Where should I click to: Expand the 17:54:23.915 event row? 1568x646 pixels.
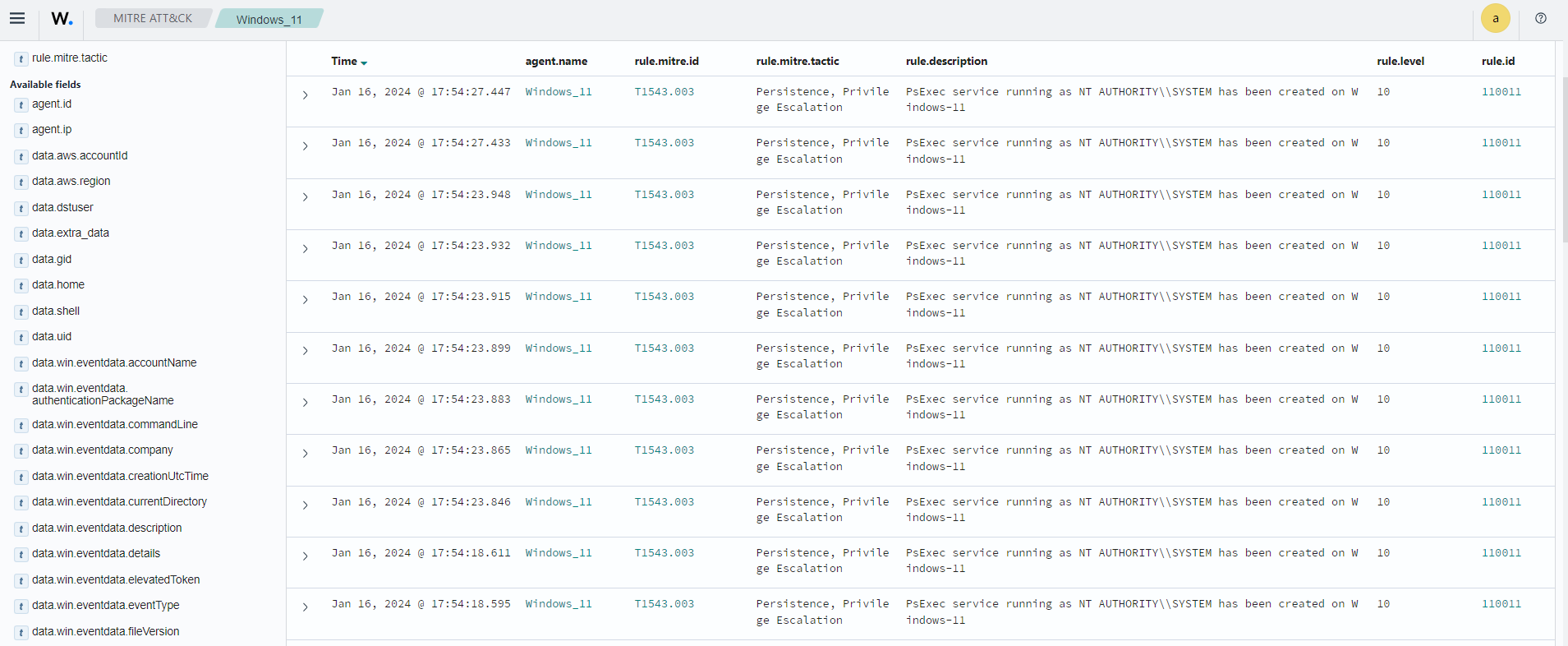click(x=305, y=300)
